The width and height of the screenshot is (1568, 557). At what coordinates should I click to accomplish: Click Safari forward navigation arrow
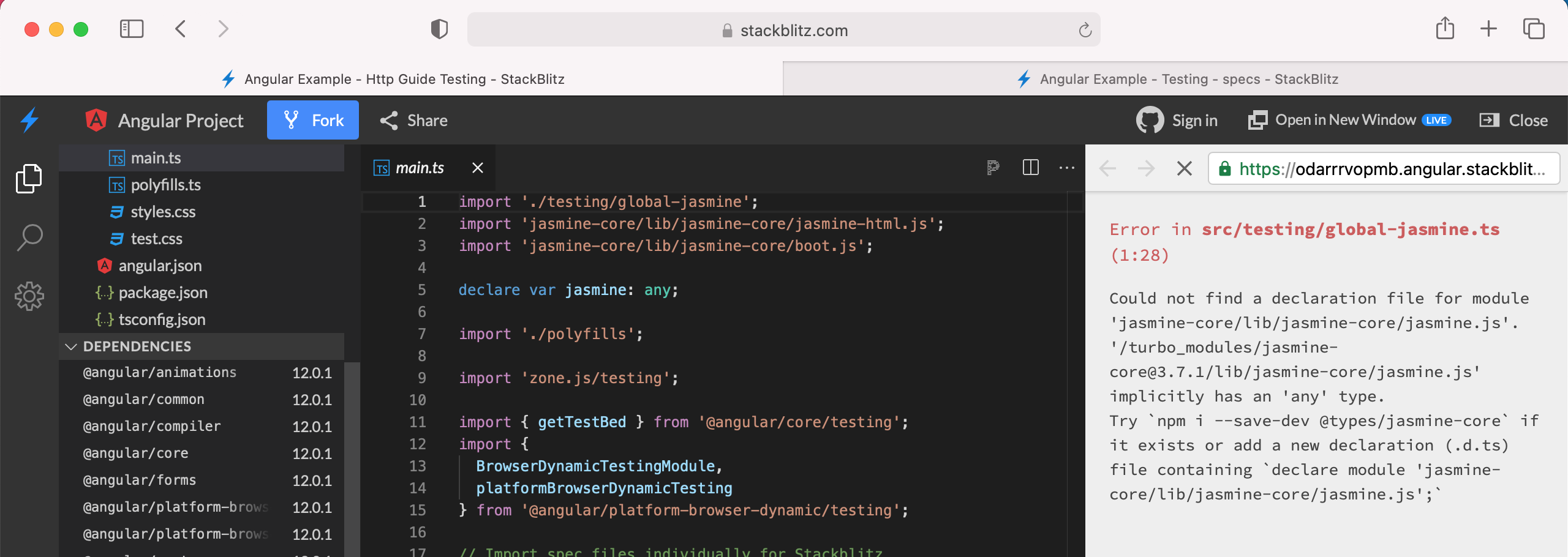[x=223, y=29]
